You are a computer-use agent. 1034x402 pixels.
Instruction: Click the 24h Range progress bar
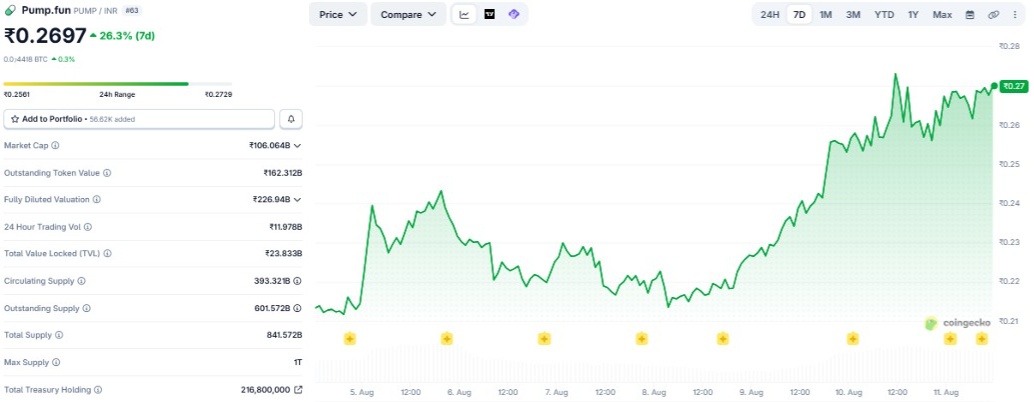pyautogui.click(x=117, y=84)
